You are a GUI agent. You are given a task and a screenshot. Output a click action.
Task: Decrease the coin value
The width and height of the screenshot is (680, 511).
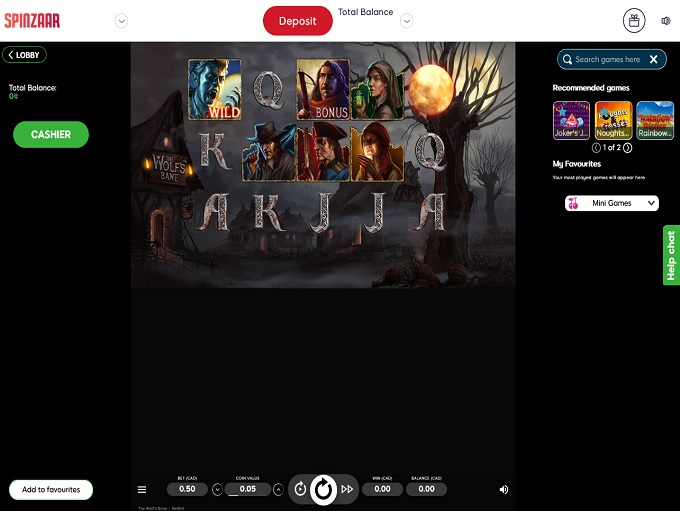click(217, 490)
